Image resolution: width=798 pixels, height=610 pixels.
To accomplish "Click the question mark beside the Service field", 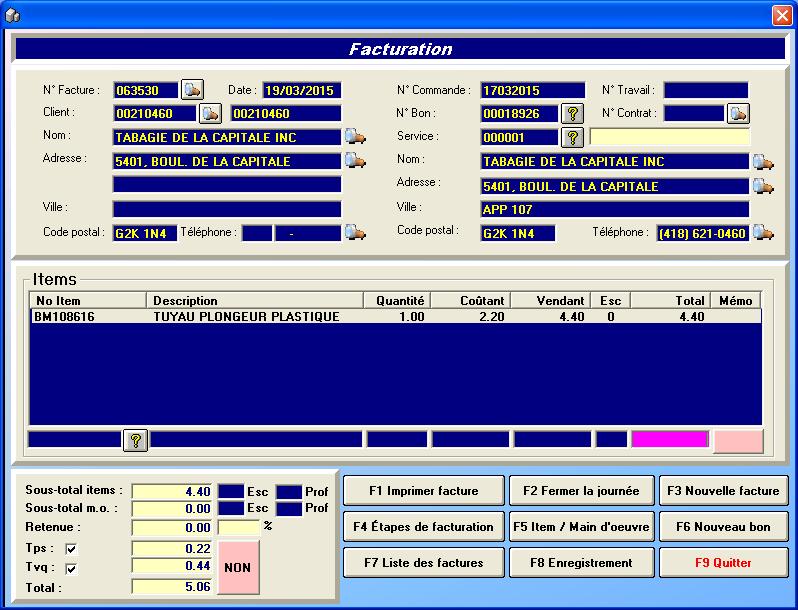I will point(573,137).
